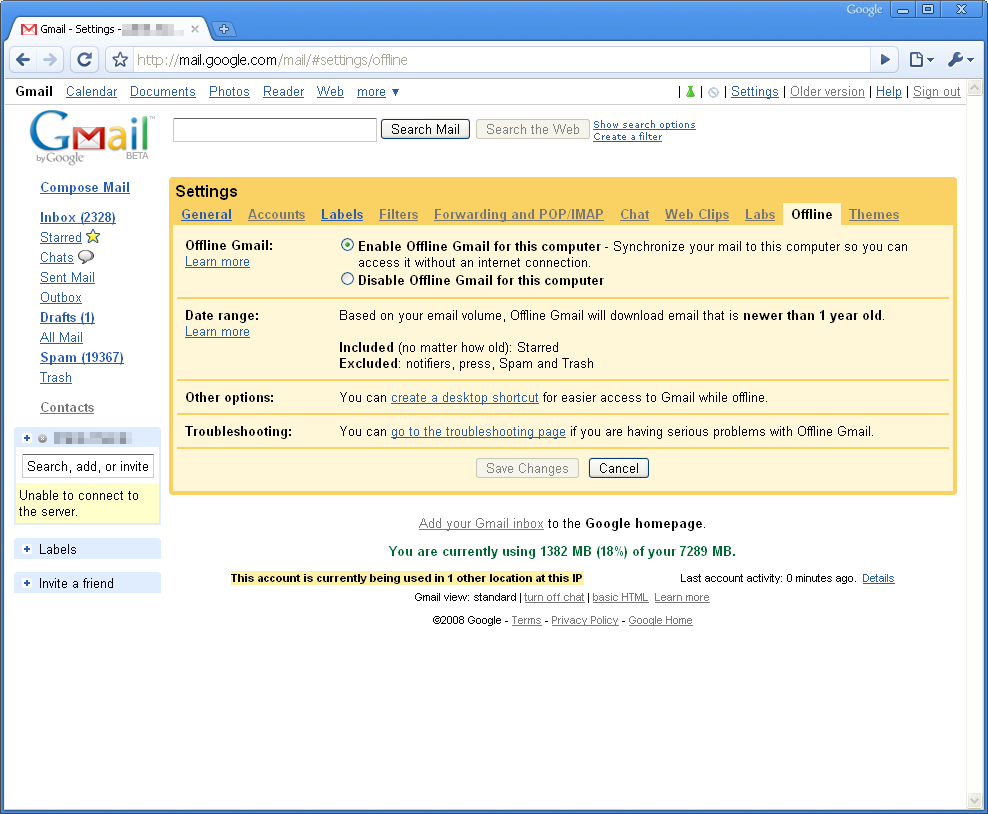Open the page control menu icon
988x814 pixels.
tap(921, 60)
